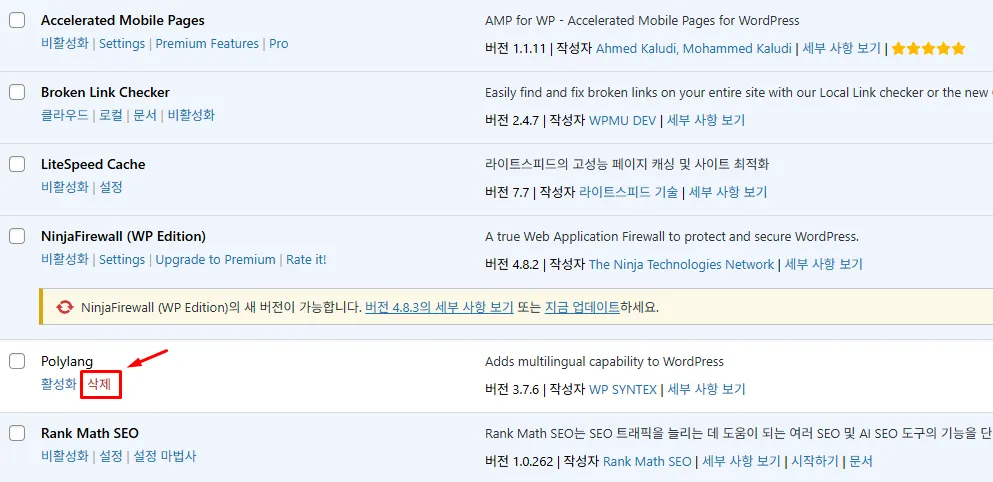993x482 pixels.
Task: Open 문서 link for Rank Math SEO
Action: 861,462
